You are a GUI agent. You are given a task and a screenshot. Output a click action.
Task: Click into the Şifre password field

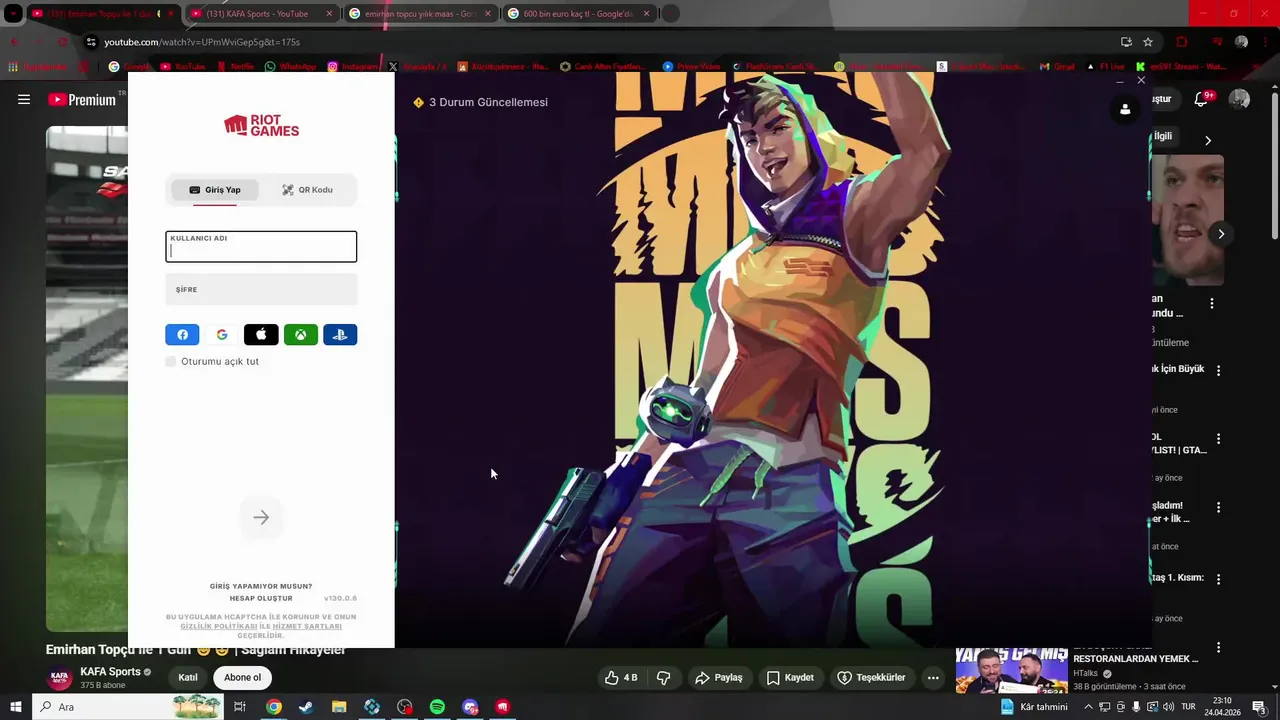(x=261, y=290)
